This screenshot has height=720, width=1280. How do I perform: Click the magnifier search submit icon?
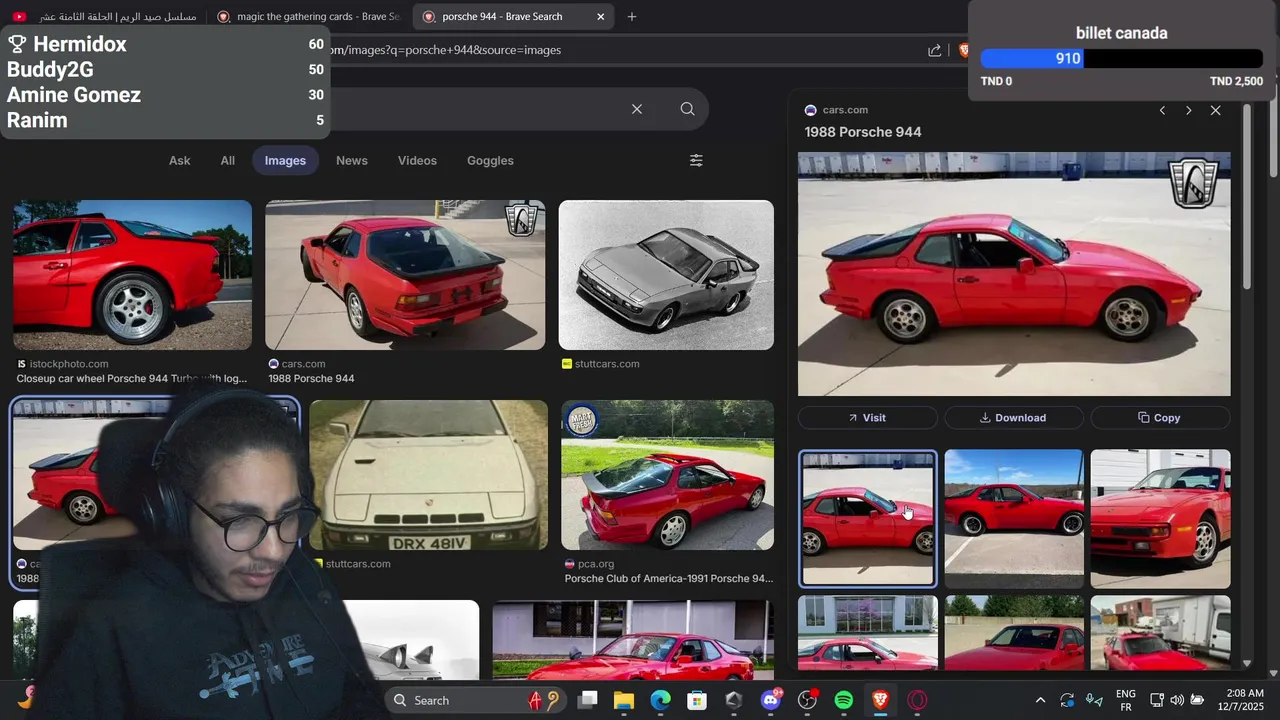click(x=687, y=109)
